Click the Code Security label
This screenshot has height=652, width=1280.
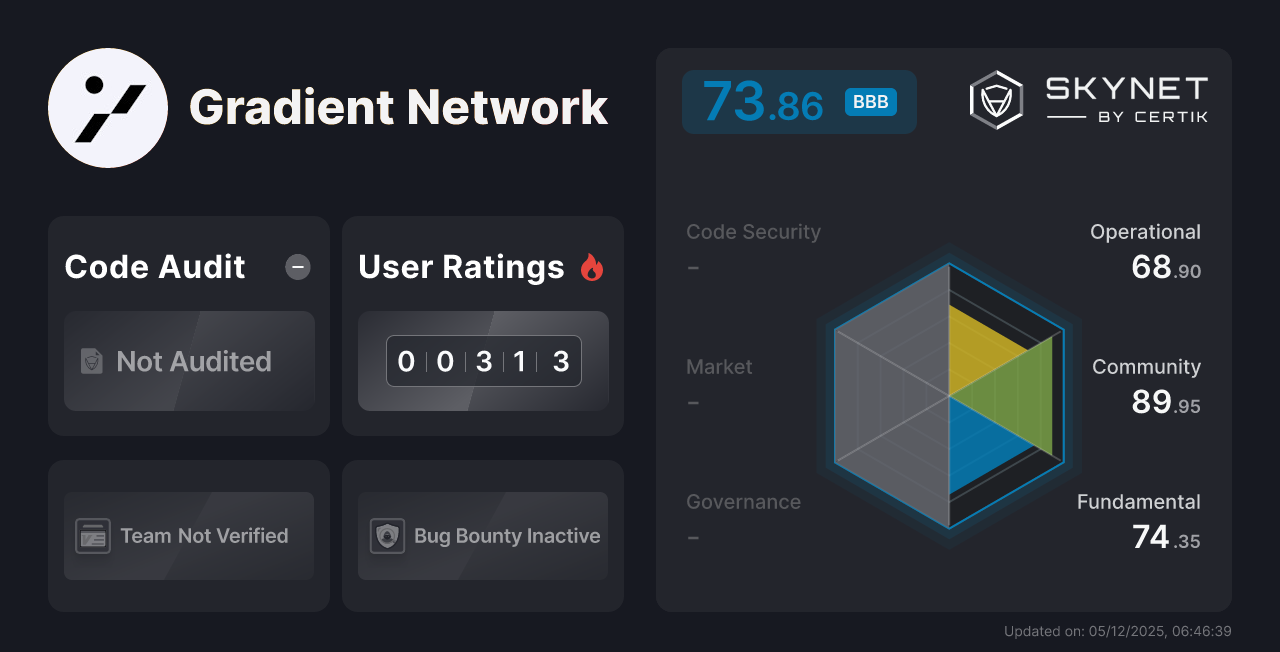pyautogui.click(x=753, y=231)
